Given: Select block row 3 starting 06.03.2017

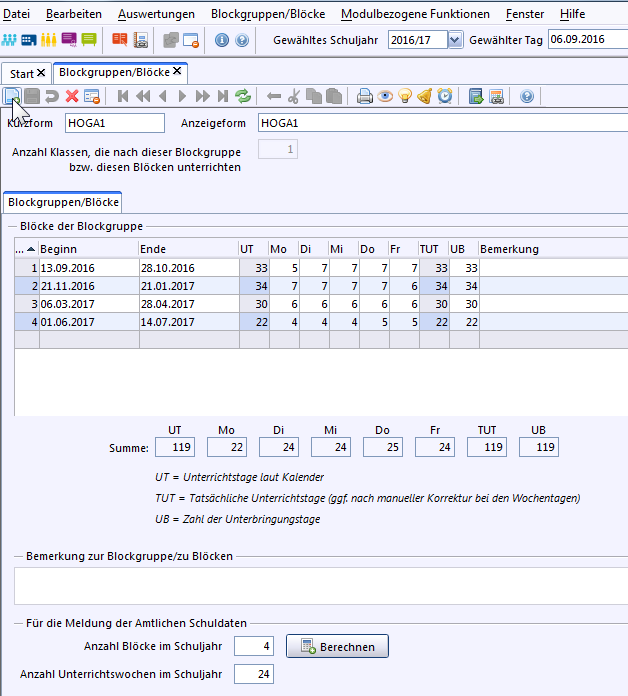Looking at the screenshot, I should pos(88,304).
